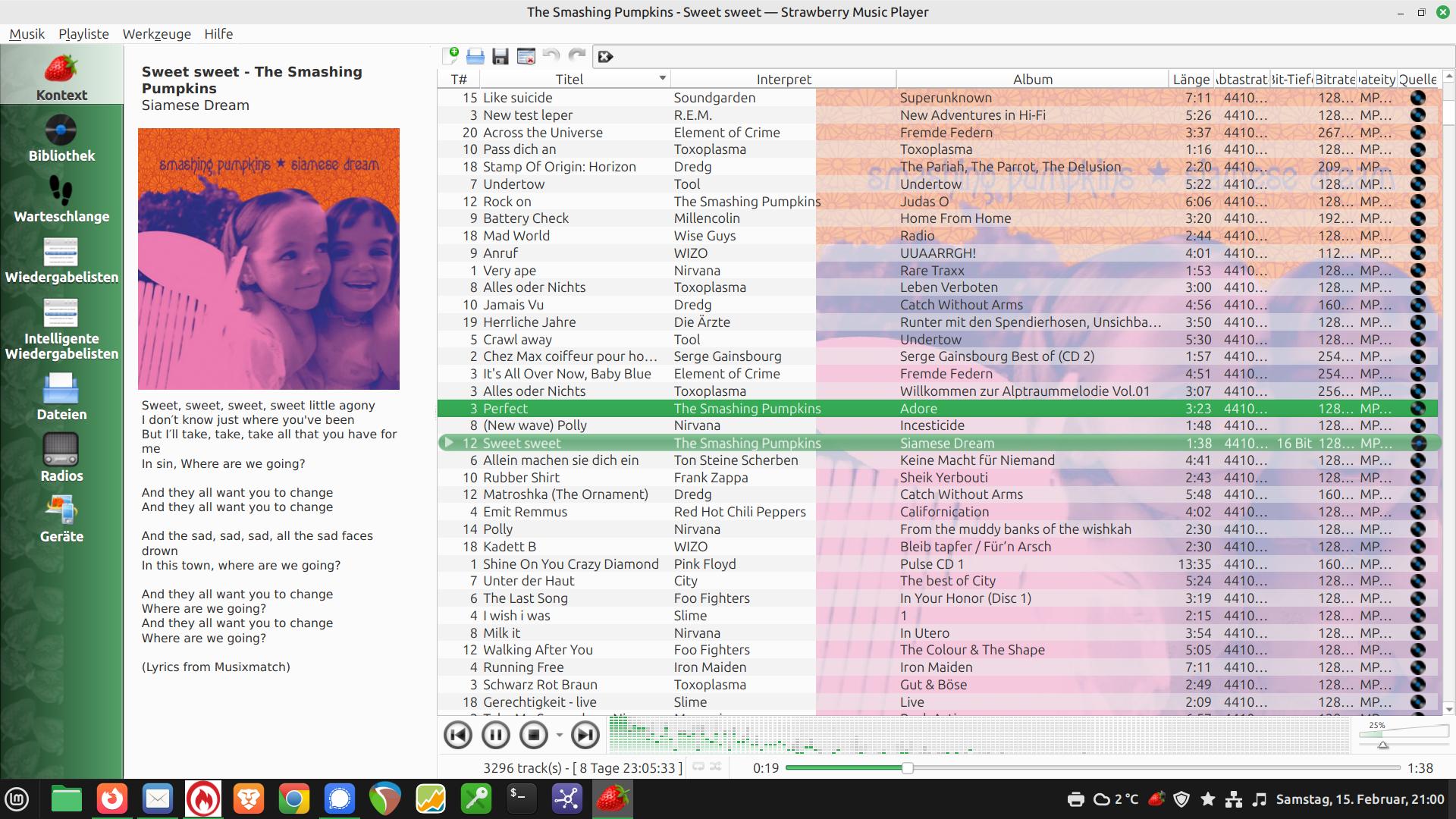Open the Playliste menu
This screenshot has width=1456, height=819.
[83, 34]
